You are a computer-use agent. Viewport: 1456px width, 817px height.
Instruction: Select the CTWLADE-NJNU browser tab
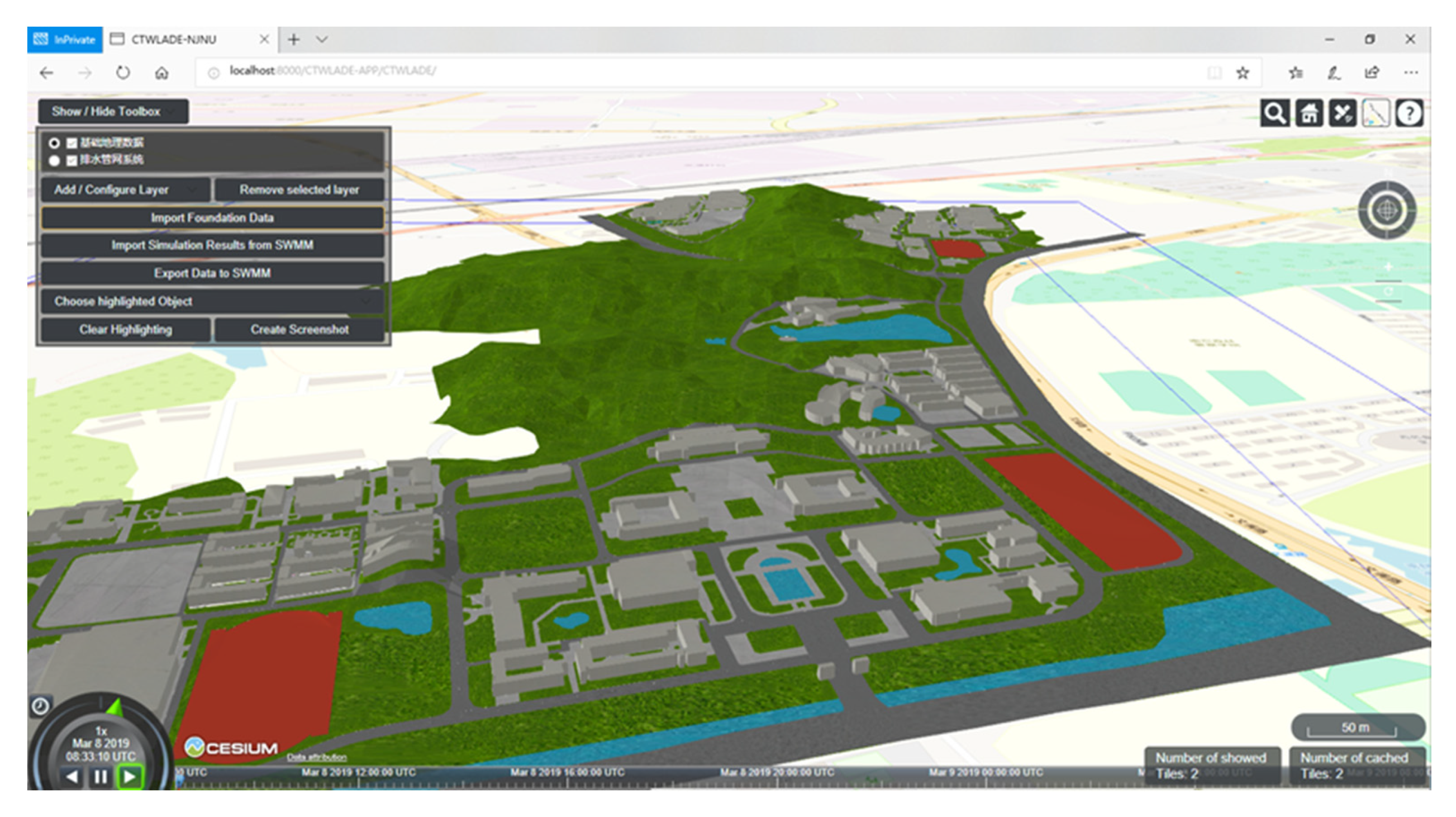(x=174, y=40)
